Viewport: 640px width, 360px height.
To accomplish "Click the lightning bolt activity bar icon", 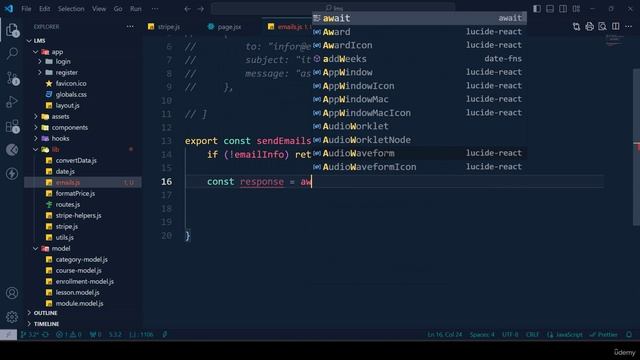I will [x=12, y=173].
